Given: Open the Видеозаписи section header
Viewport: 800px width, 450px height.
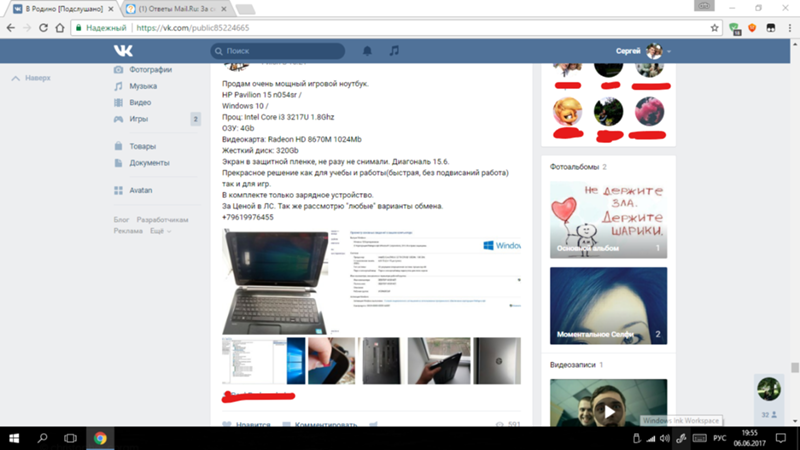Looking at the screenshot, I should (576, 365).
